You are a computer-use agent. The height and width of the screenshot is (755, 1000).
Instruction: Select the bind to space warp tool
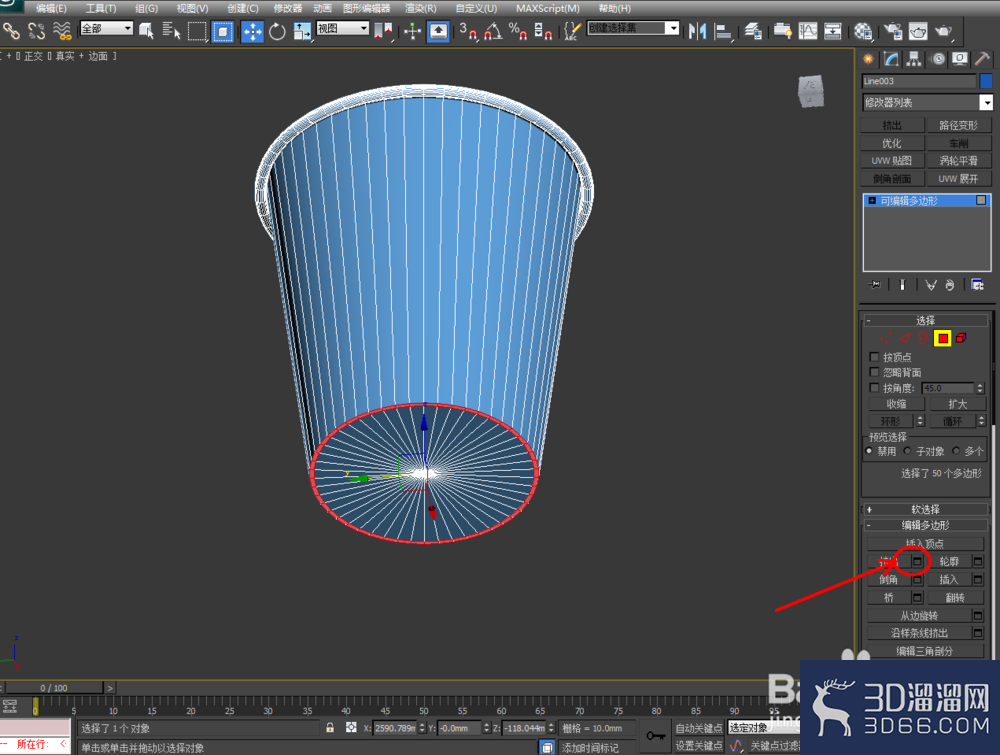[x=62, y=30]
